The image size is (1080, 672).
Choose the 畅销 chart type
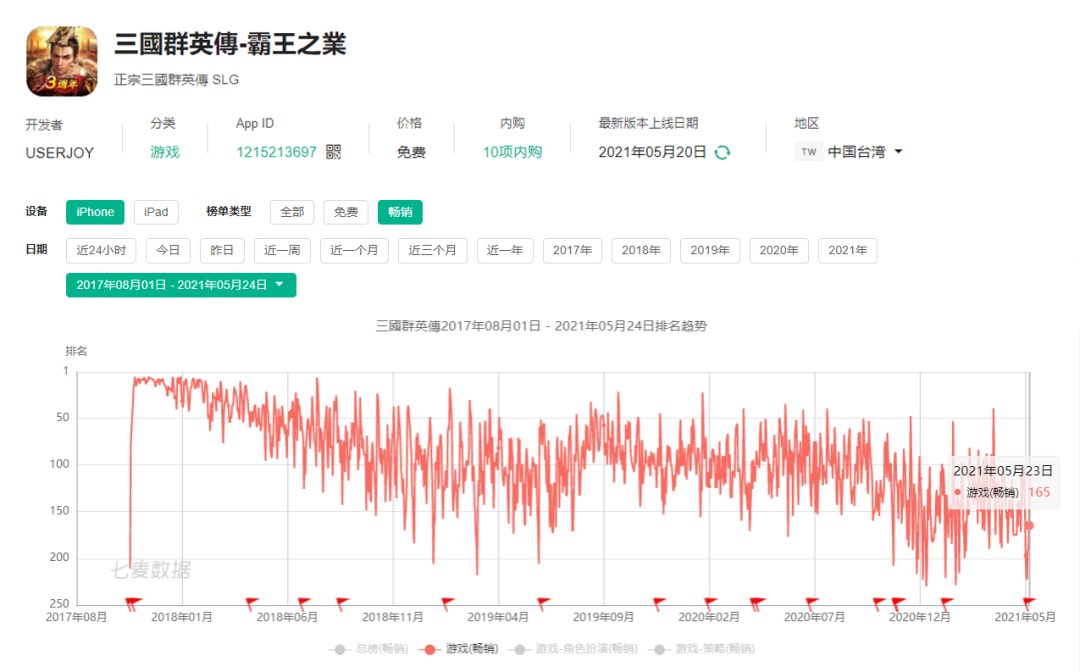tap(400, 212)
